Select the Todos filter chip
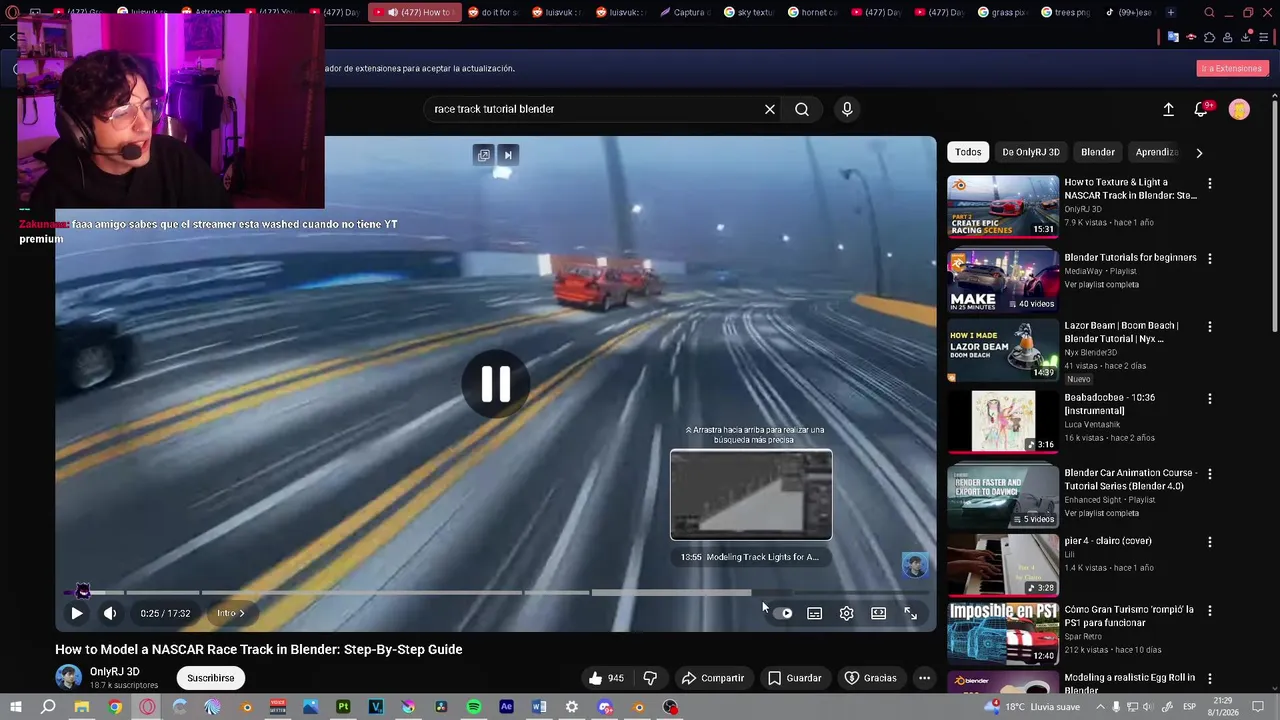The width and height of the screenshot is (1280, 720). (968, 152)
